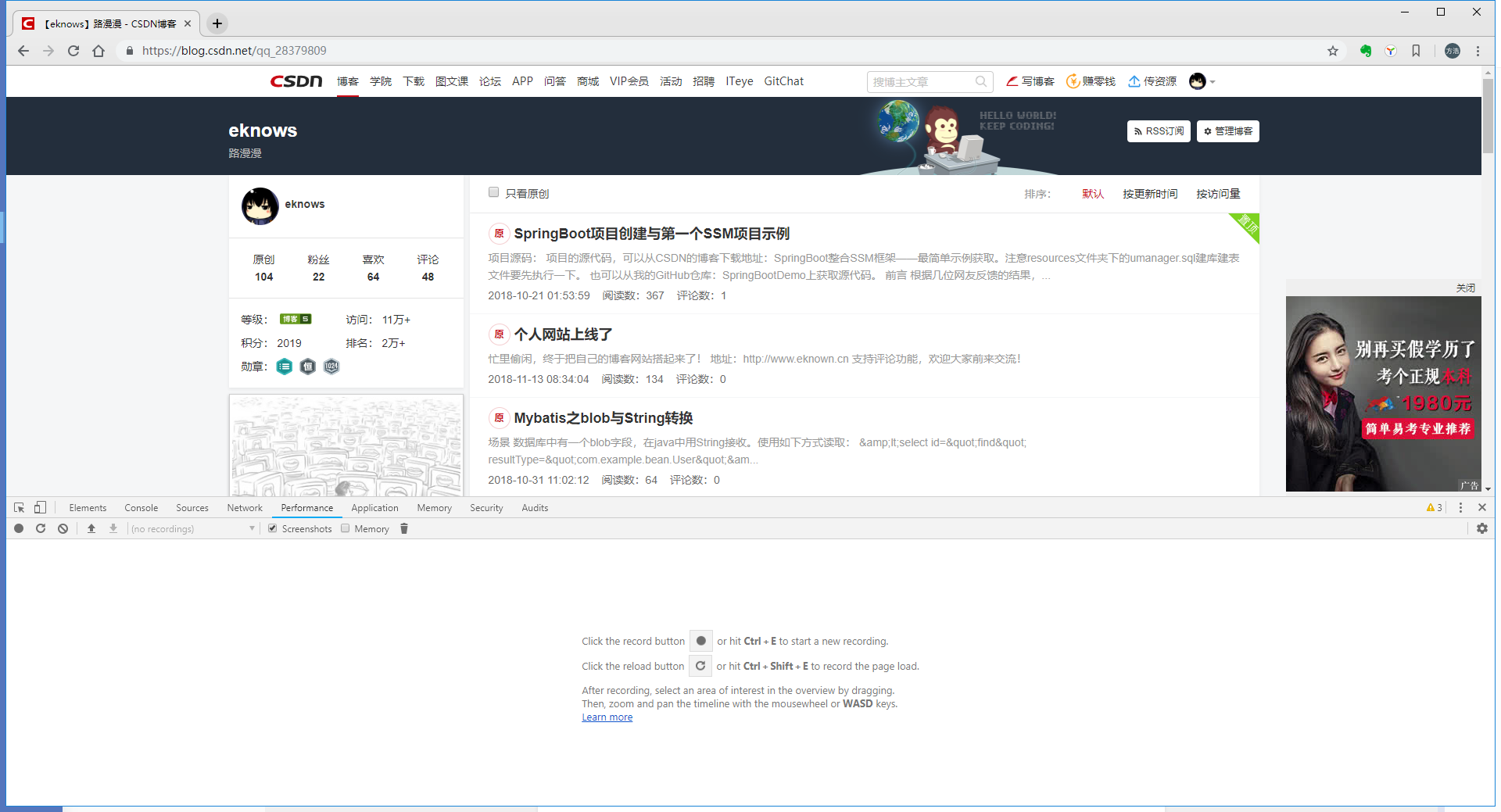Viewport: 1501px width, 812px height.
Task: Open the DevTools three-dot menu
Action: coord(1460,507)
